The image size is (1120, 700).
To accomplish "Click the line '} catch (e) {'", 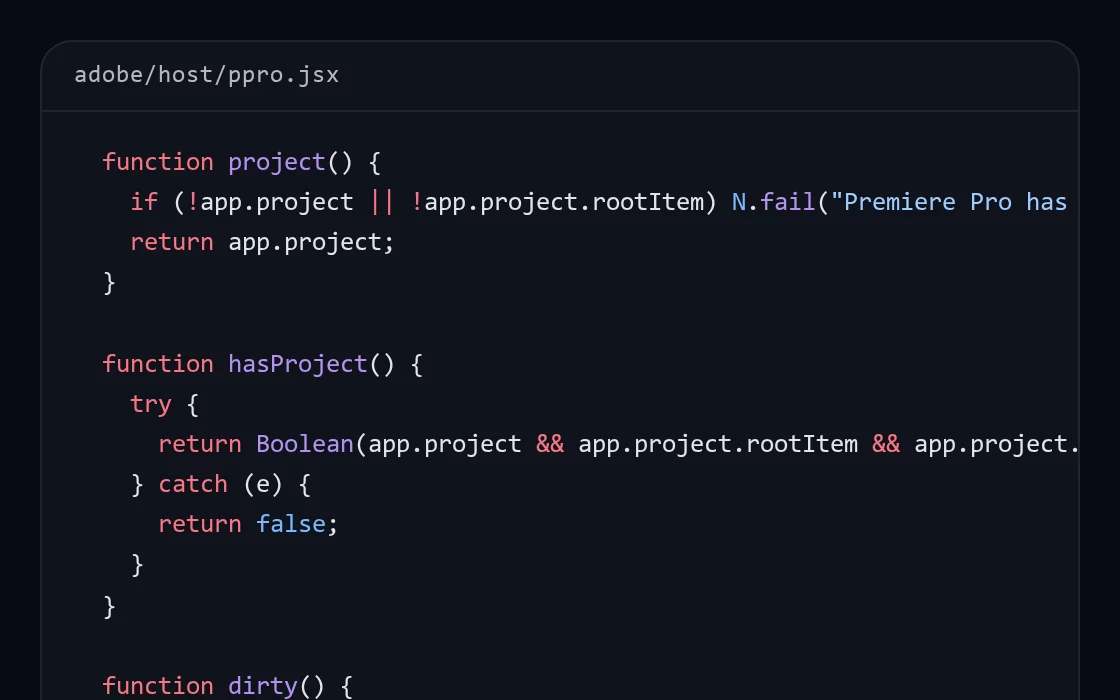I will (x=221, y=484).
